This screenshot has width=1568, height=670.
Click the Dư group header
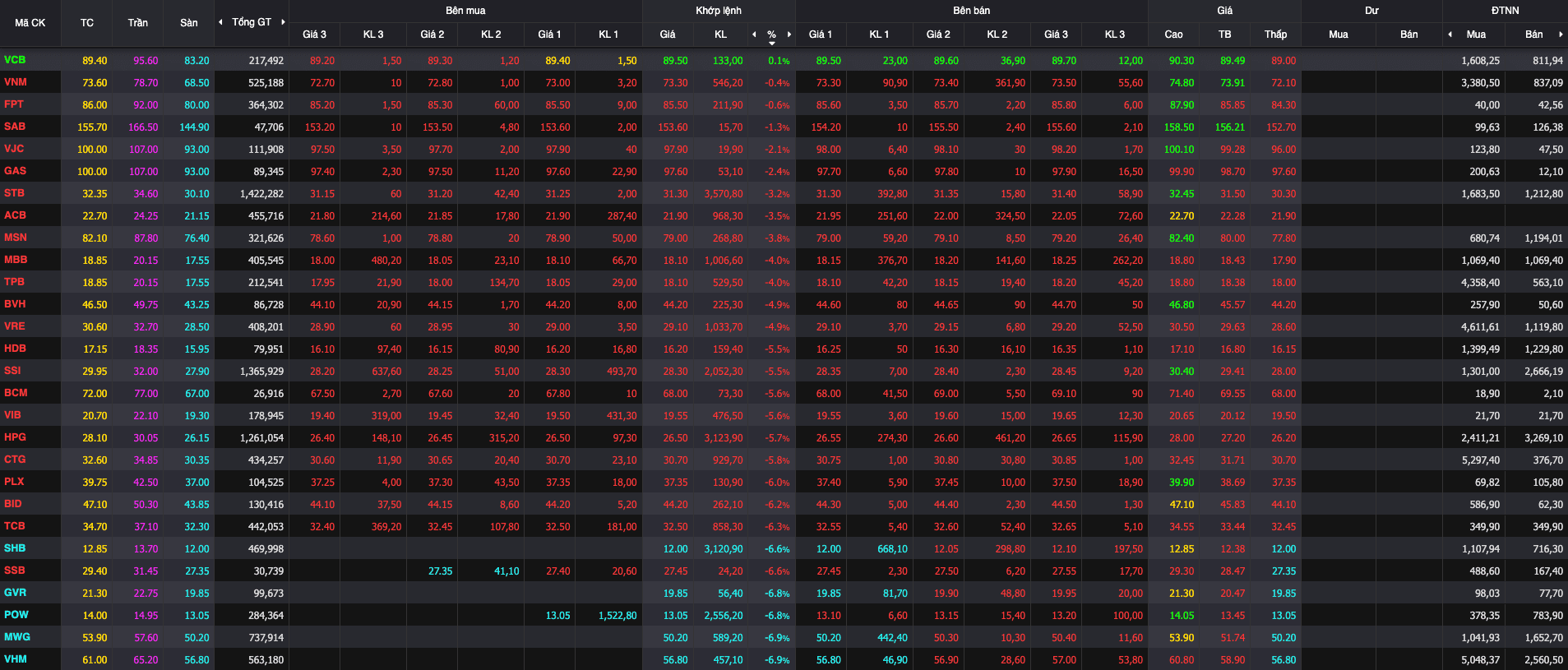click(x=1371, y=11)
